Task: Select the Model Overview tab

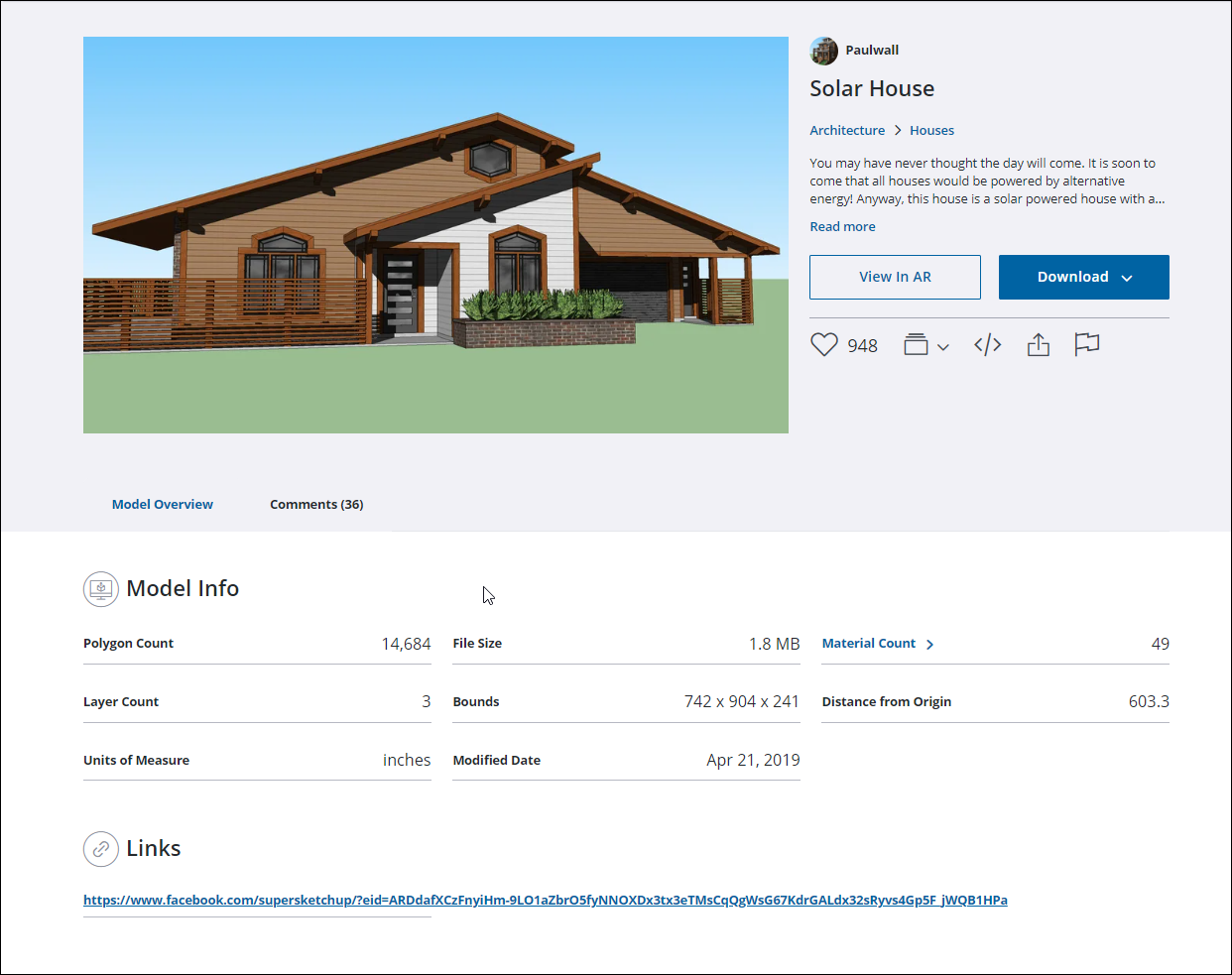Action: pos(163,505)
